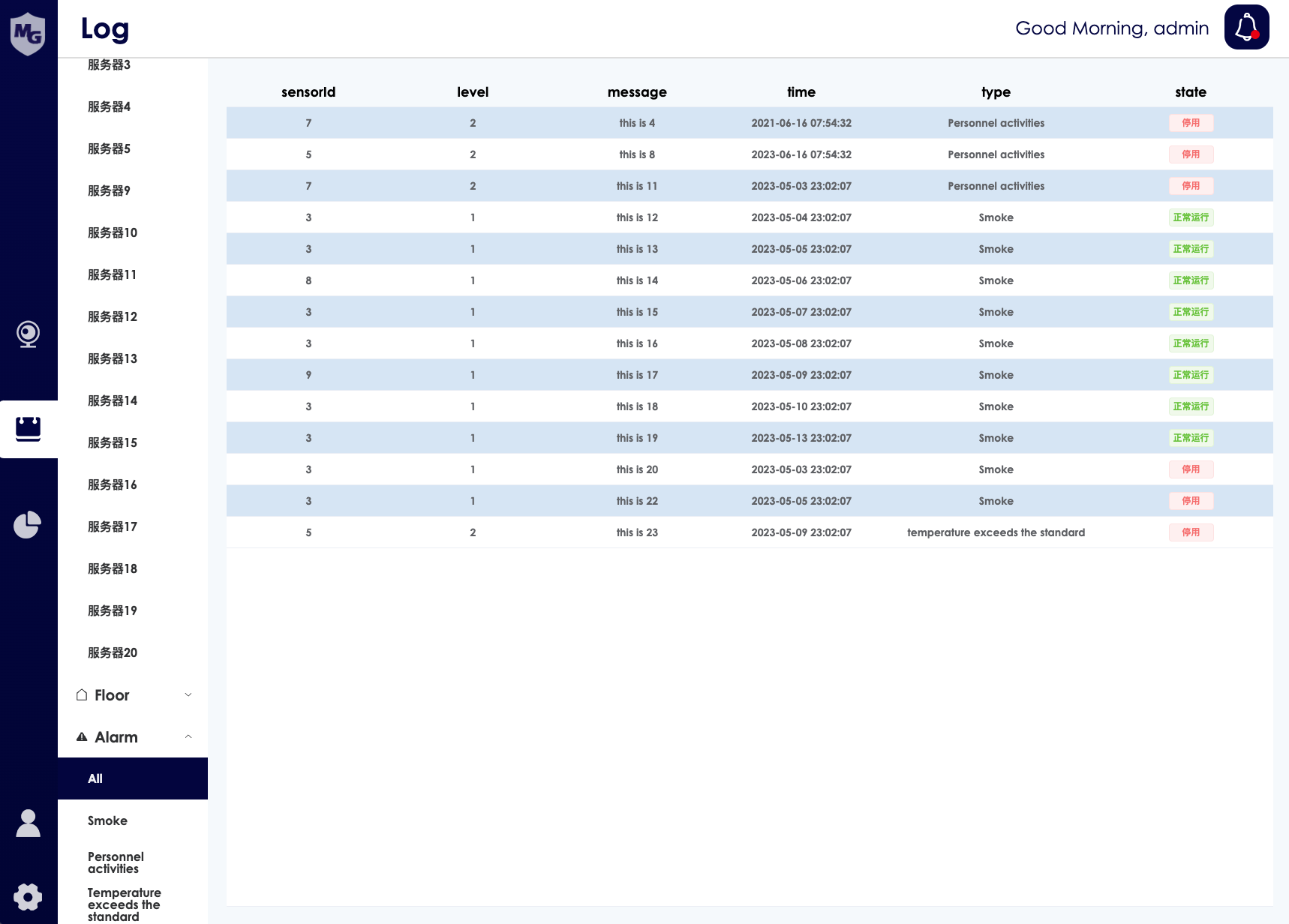Viewport: 1289px width, 924px height.
Task: Click the 正常运行 tag in 'this is 17' row
Action: (1191, 375)
